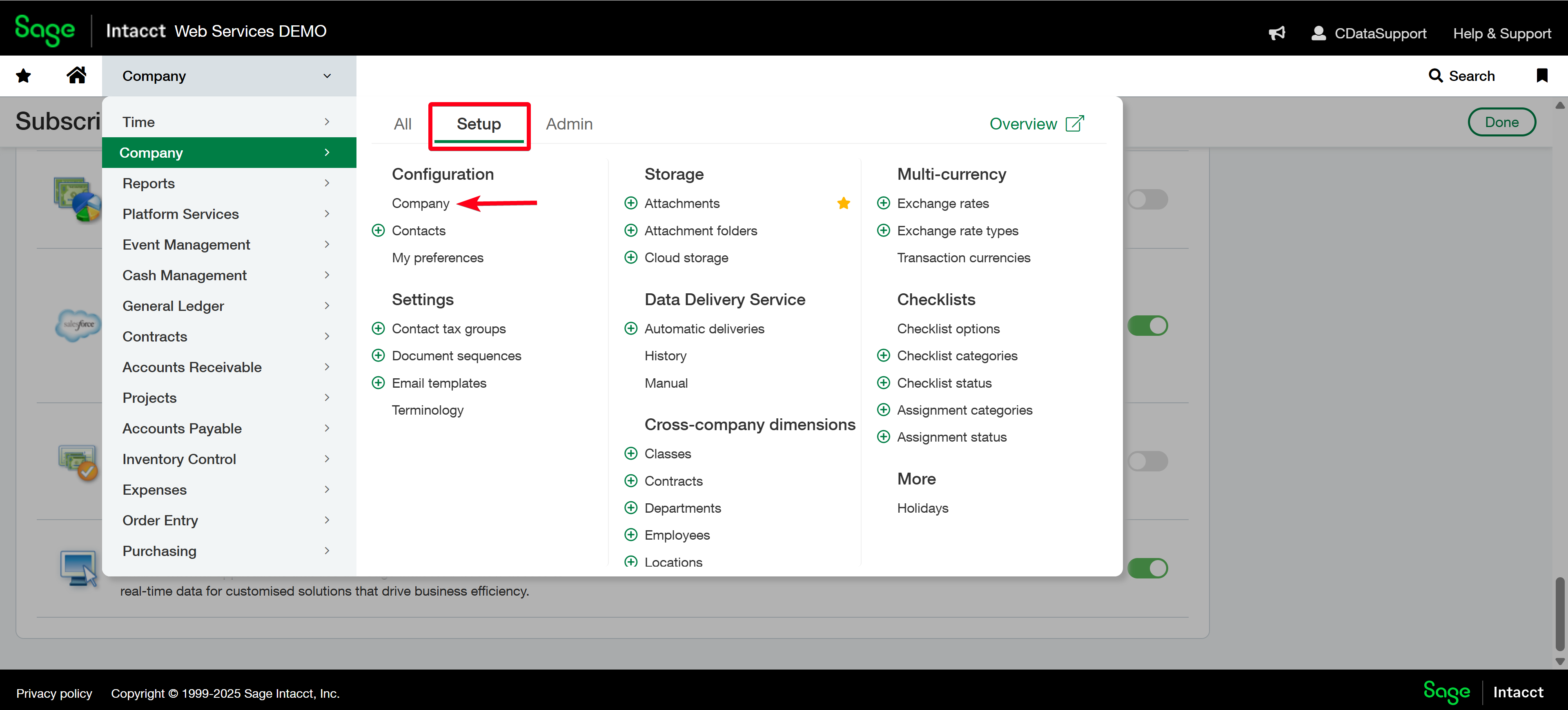Click the plus icon next to Email templates

pyautogui.click(x=378, y=383)
